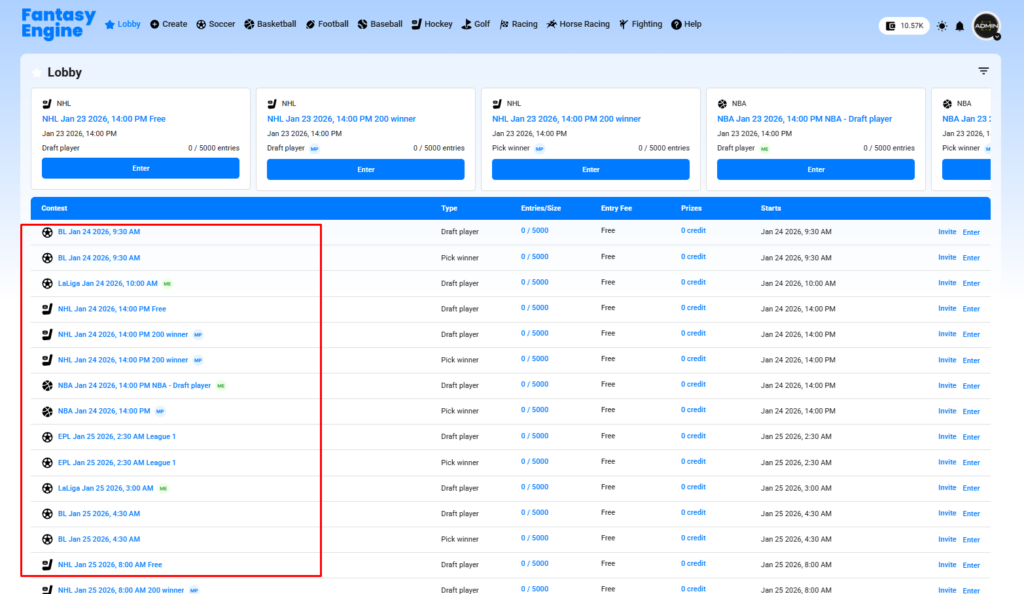
Task: Click the Fantasy Engine logo
Action: 58,24
